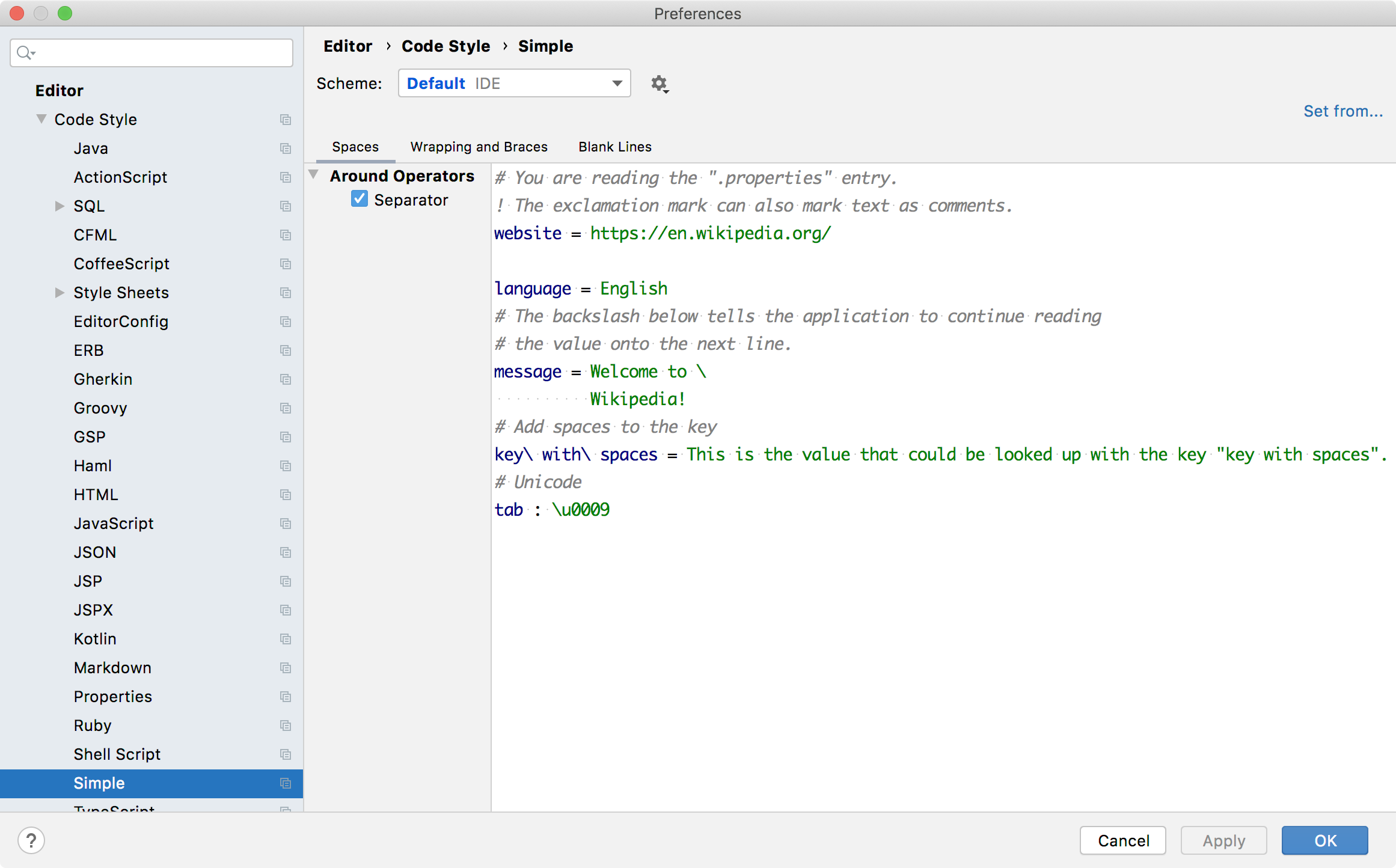Click the copy settings icon beside JSON
The width and height of the screenshot is (1396, 868).
pos(286,552)
